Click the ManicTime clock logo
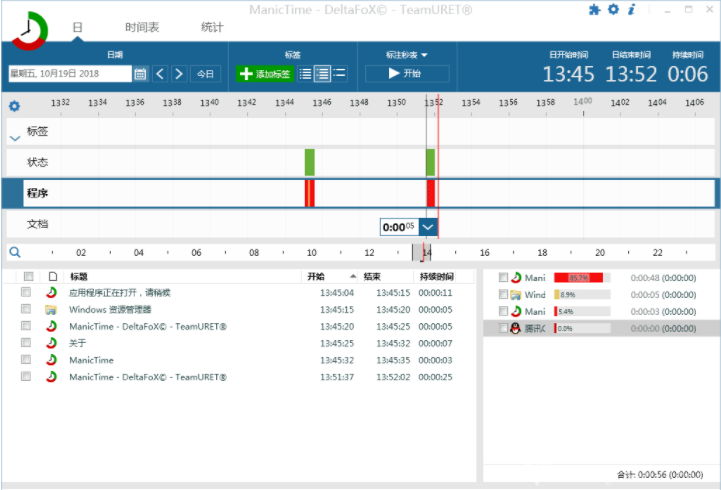This screenshot has width=721, height=490. coord(29,31)
